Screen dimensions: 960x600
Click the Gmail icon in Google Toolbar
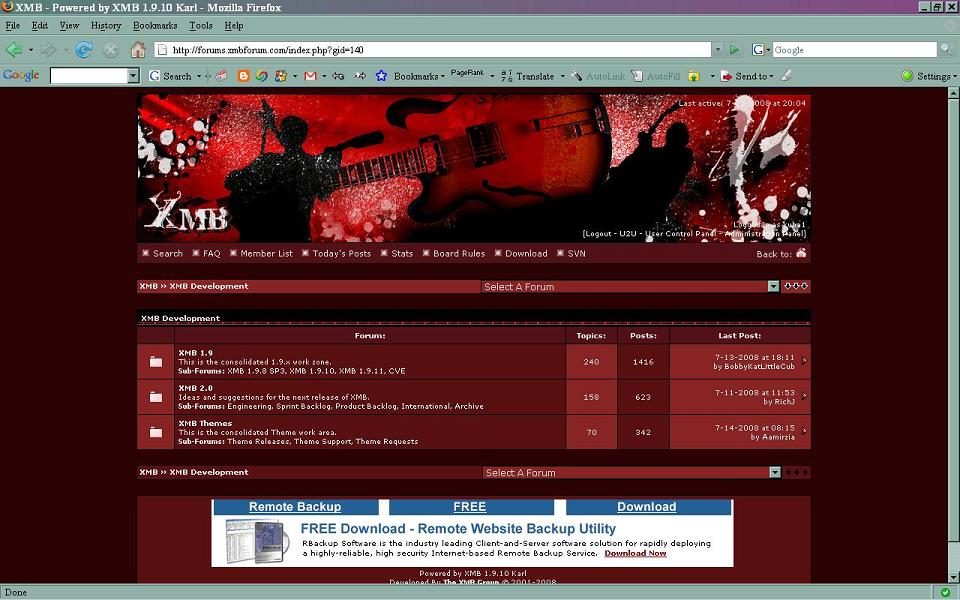(310, 76)
